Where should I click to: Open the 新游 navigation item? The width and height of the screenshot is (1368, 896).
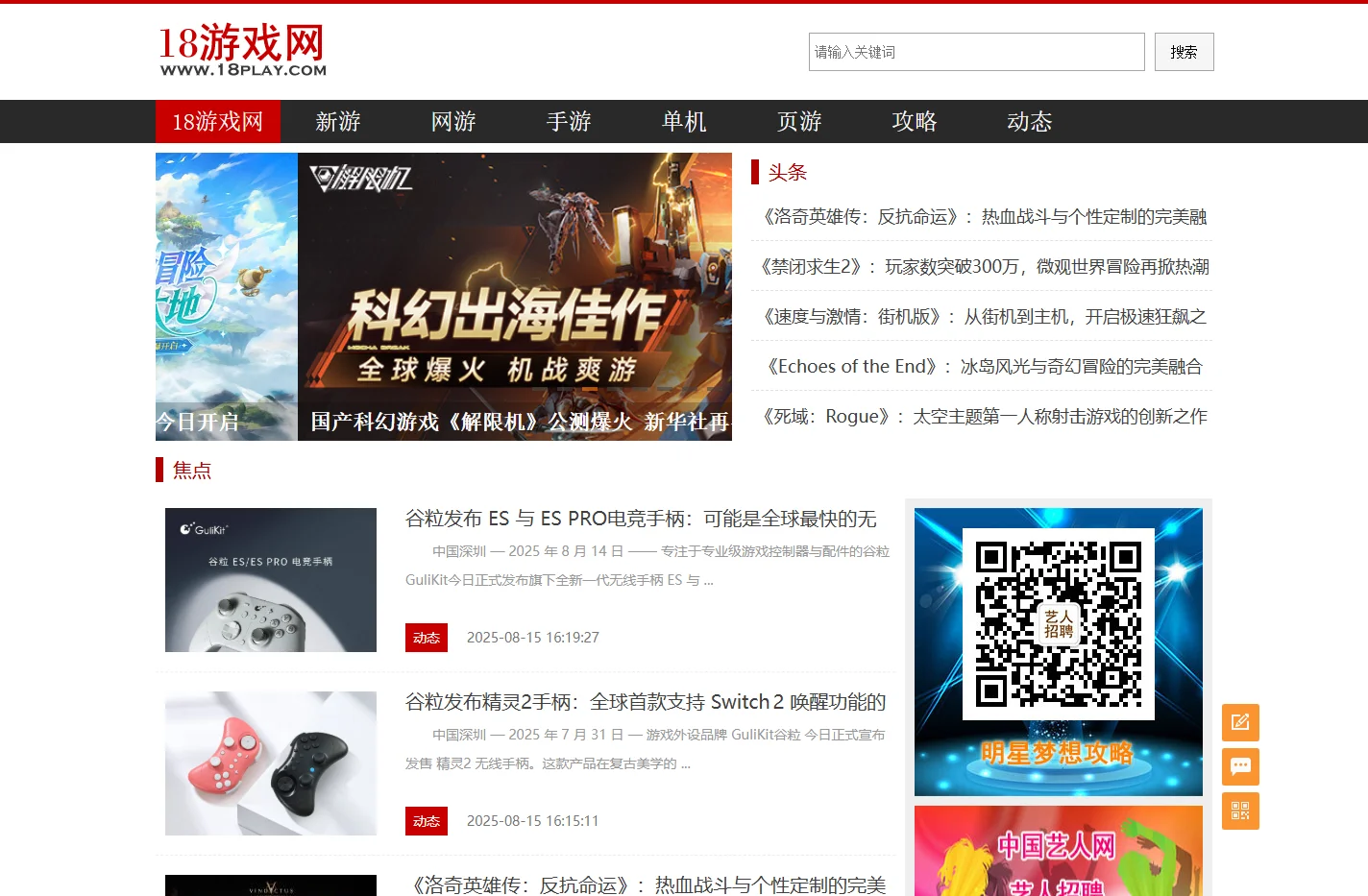point(338,121)
